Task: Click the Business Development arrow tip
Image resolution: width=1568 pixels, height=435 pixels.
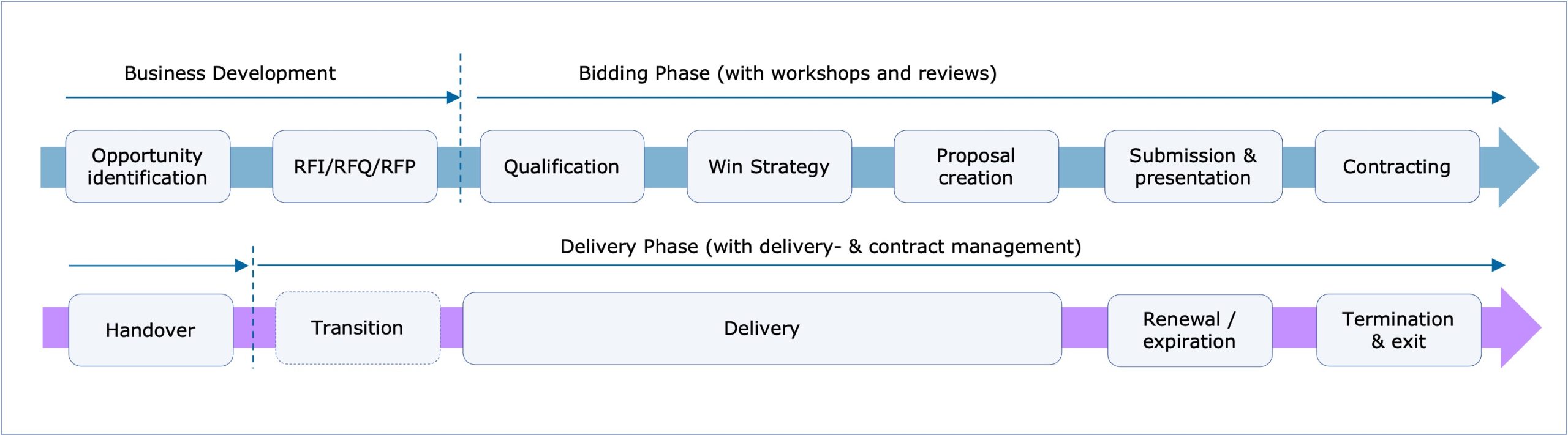Action: (x=453, y=97)
